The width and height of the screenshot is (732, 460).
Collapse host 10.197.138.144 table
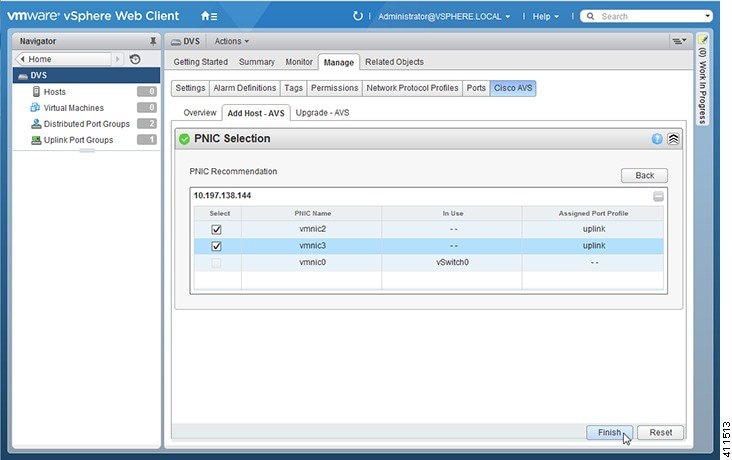[658, 197]
